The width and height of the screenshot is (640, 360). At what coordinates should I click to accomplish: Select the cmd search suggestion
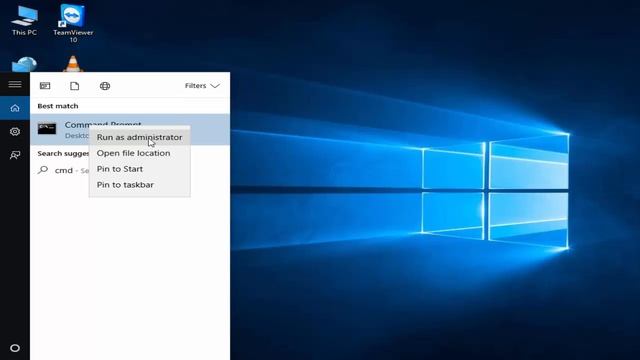click(63, 170)
